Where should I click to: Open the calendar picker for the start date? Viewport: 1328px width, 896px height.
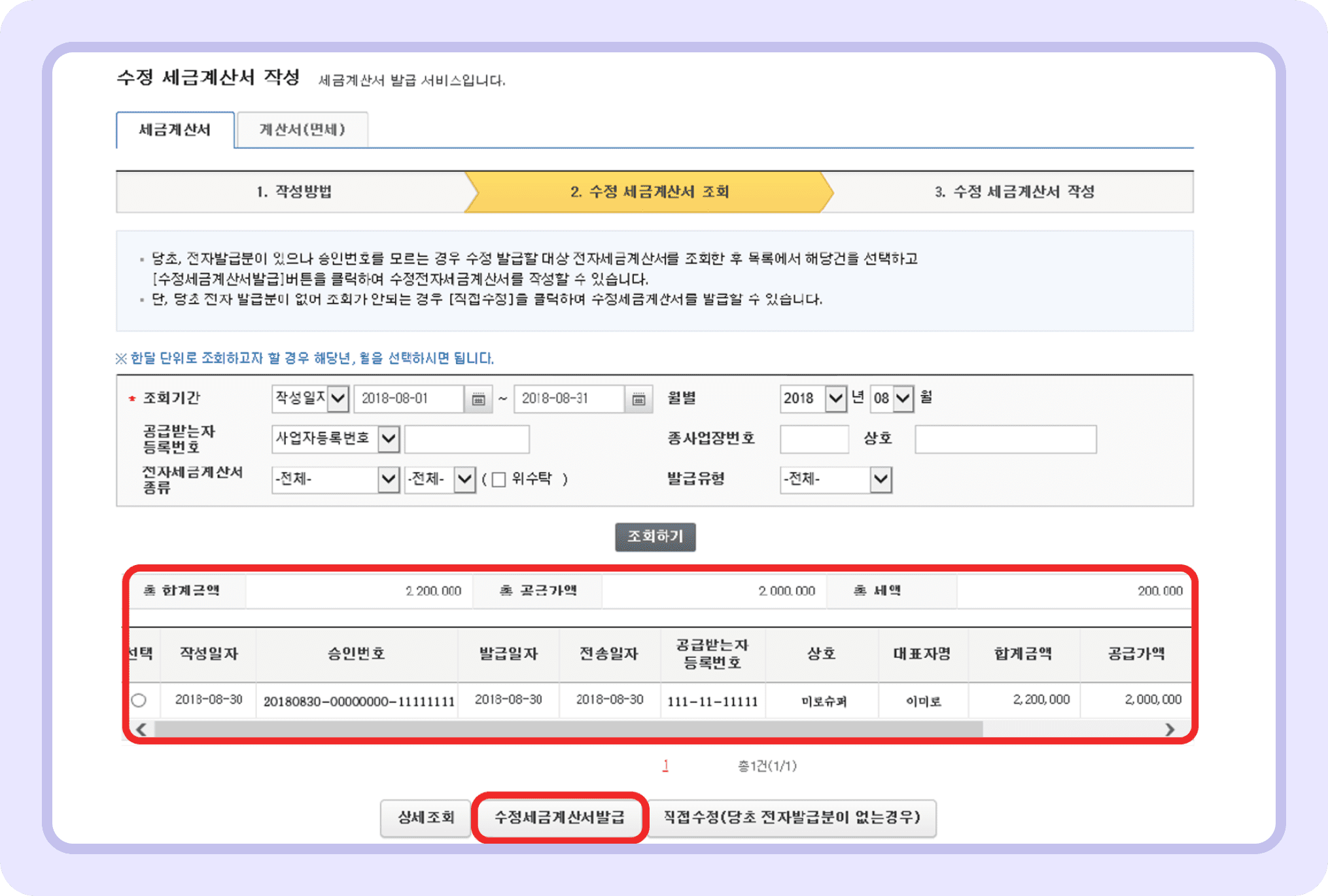point(480,399)
